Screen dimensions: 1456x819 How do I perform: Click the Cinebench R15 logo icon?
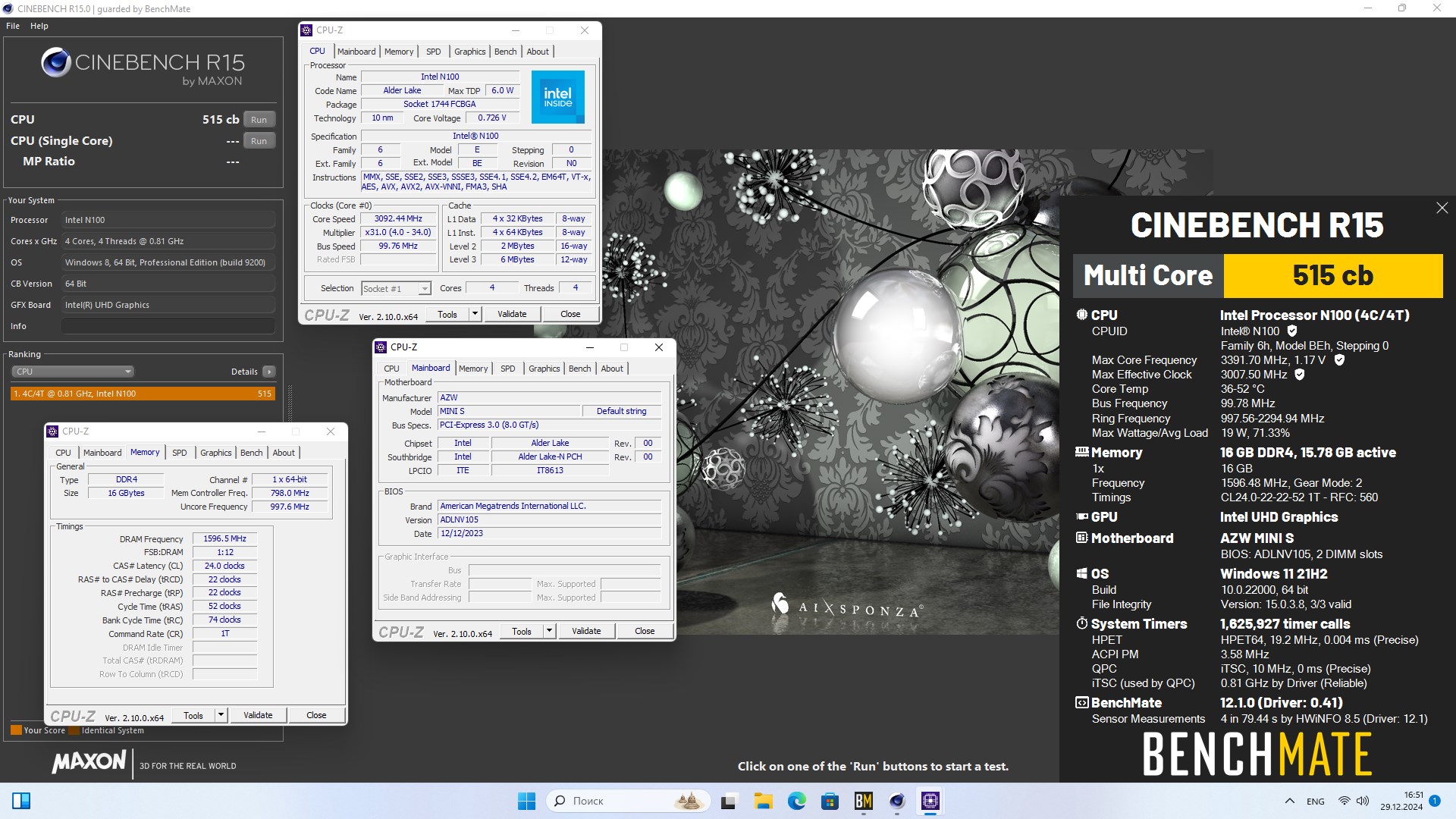(55, 62)
